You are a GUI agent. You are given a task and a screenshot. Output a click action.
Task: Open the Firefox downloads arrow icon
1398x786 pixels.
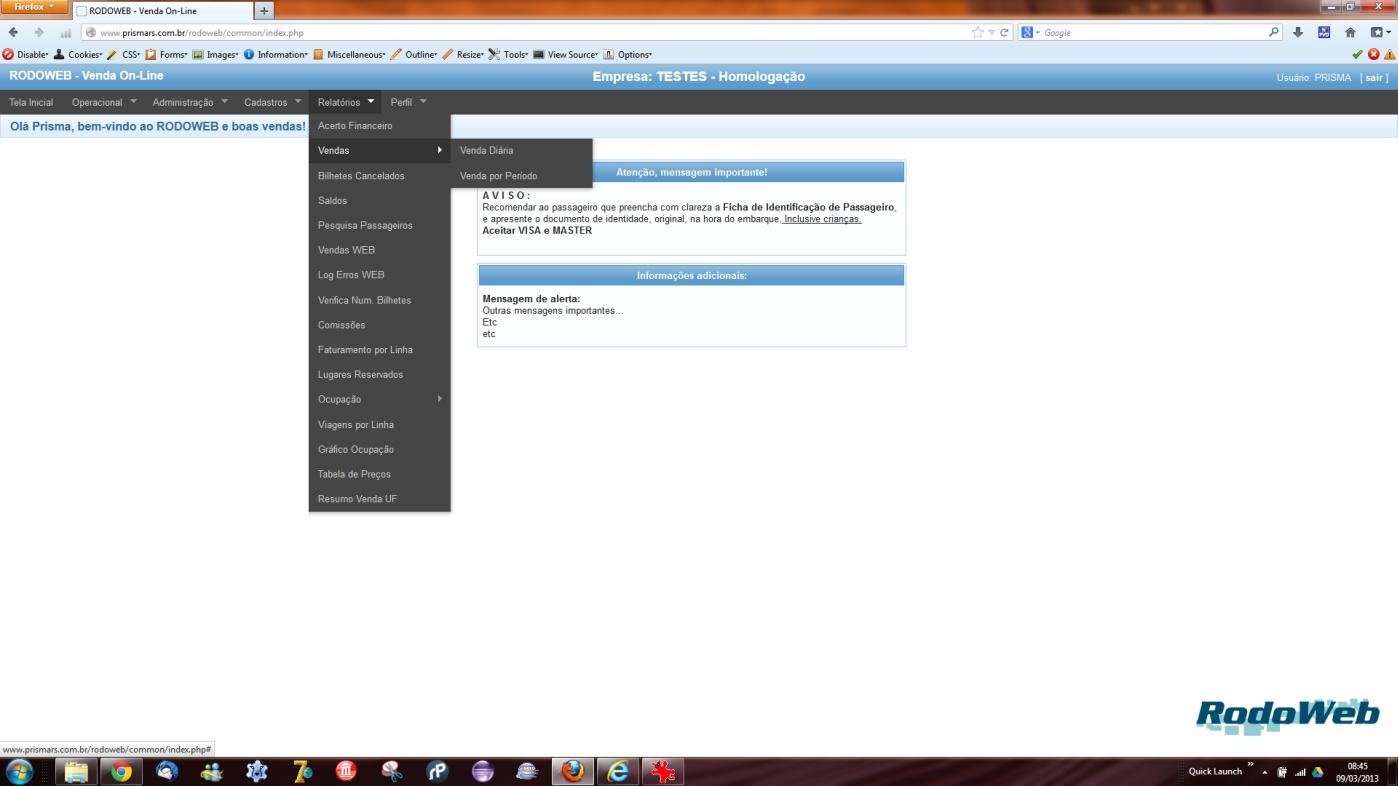[1299, 32]
